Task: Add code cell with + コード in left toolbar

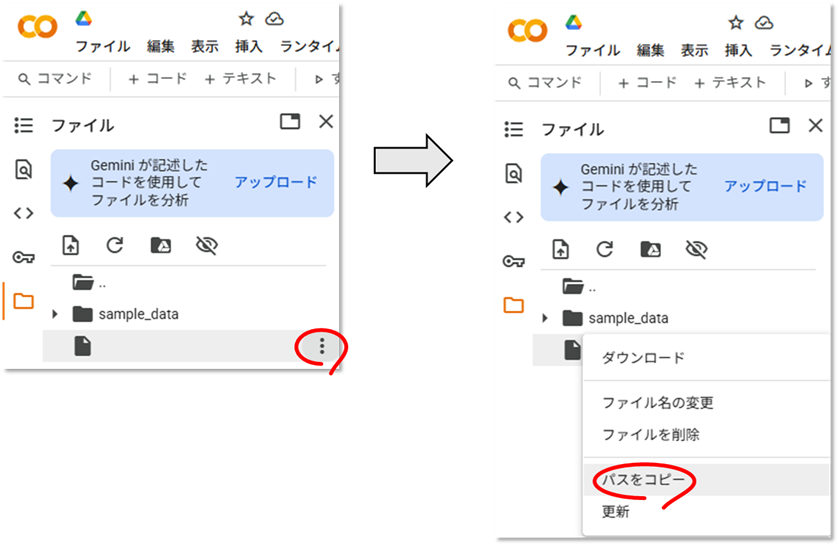Action: pos(158,79)
